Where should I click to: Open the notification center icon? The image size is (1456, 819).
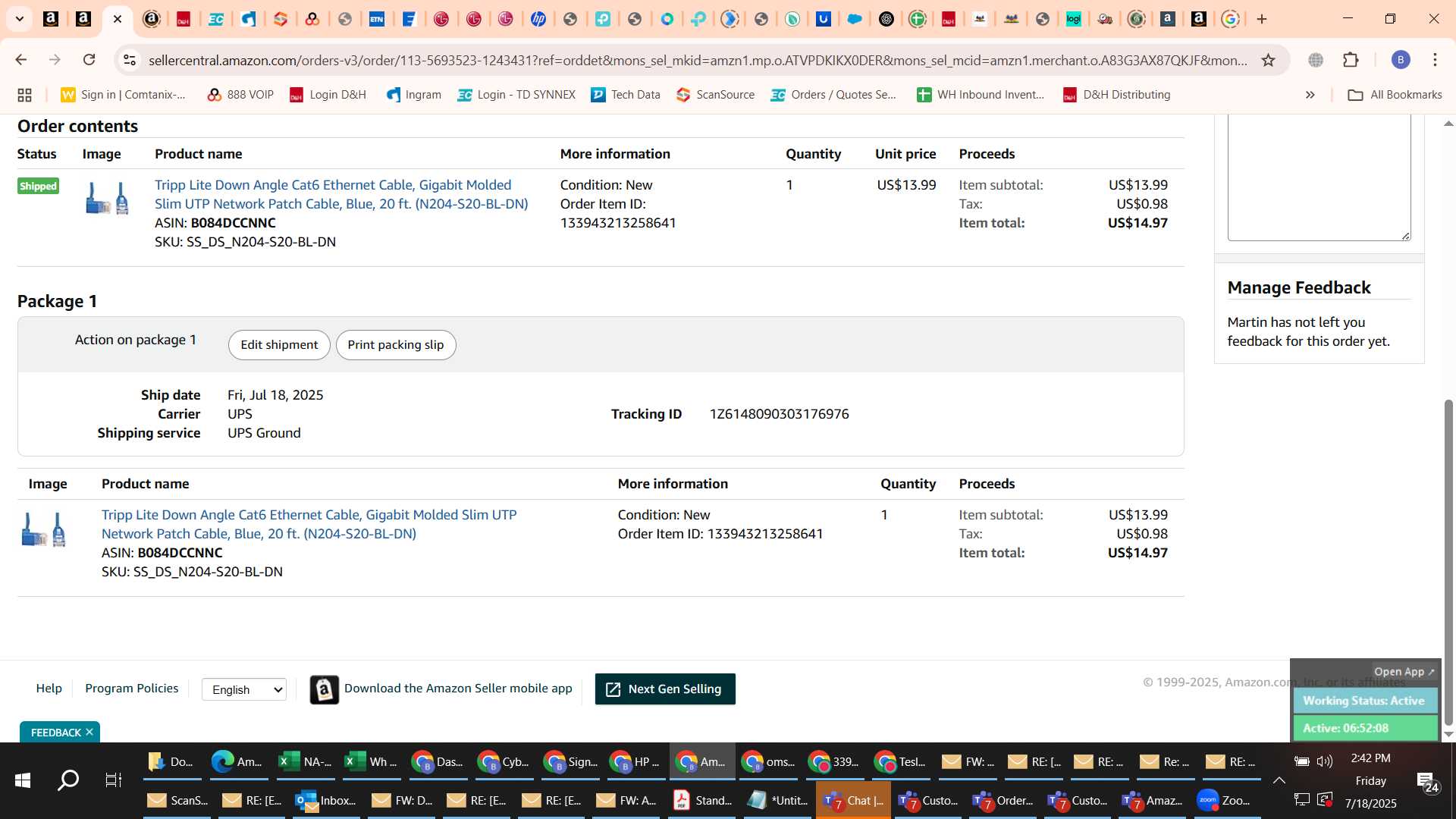click(1427, 782)
